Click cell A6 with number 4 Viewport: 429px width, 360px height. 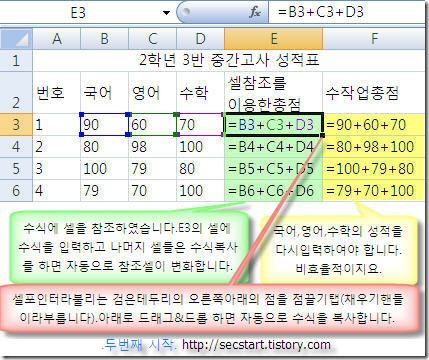click(x=57, y=191)
